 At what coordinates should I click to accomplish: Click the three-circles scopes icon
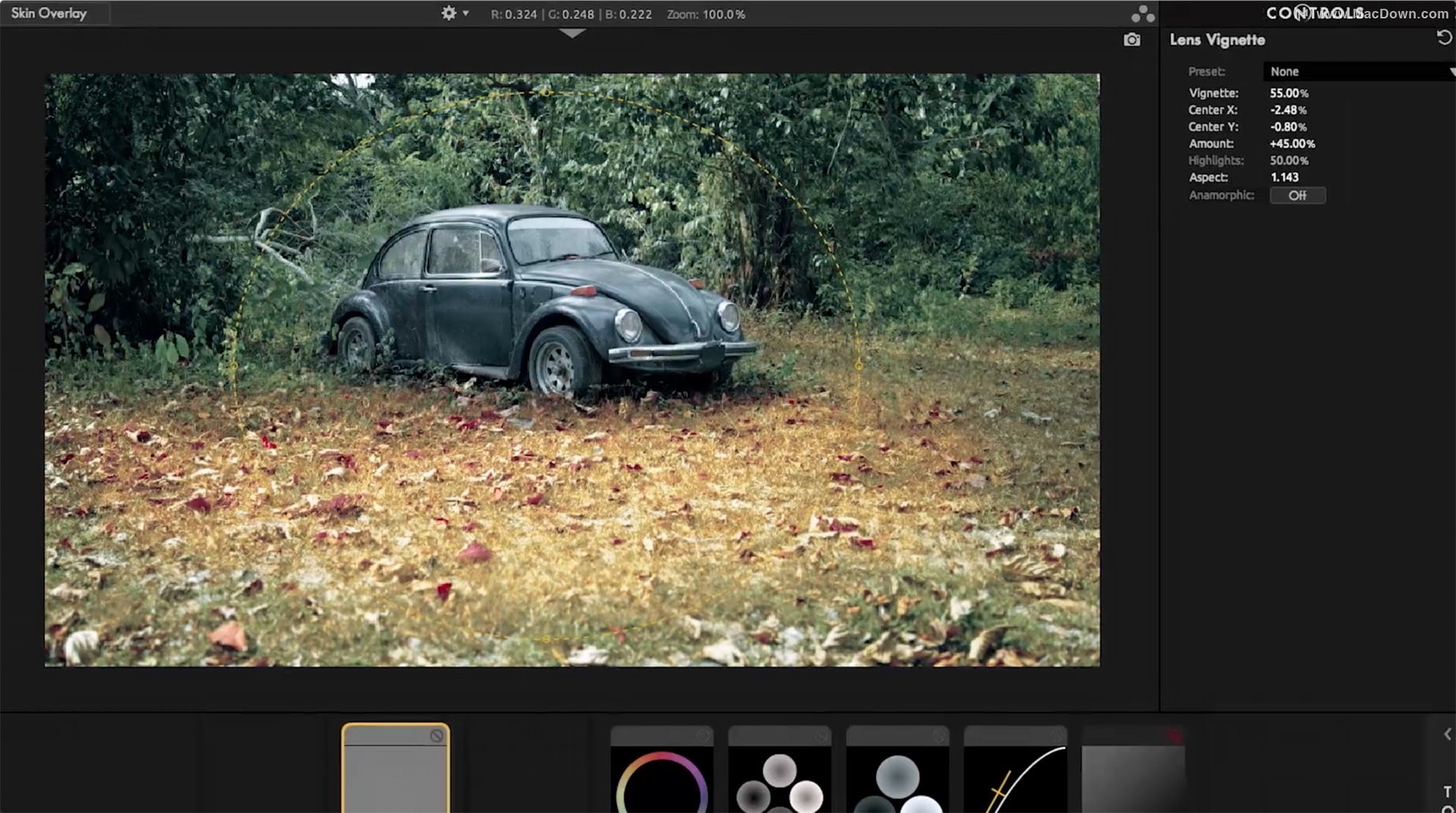(x=1142, y=14)
